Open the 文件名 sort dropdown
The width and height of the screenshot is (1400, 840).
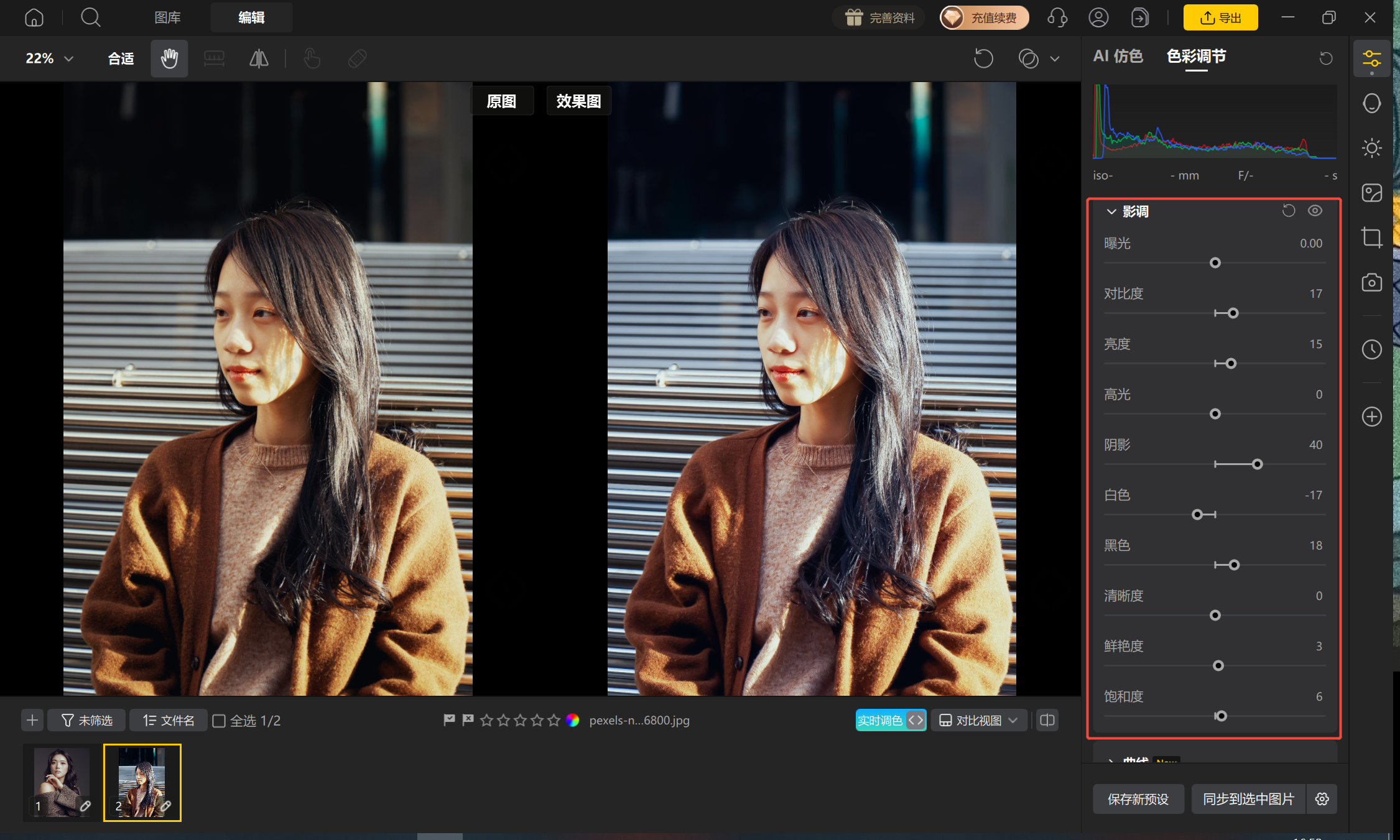[169, 720]
